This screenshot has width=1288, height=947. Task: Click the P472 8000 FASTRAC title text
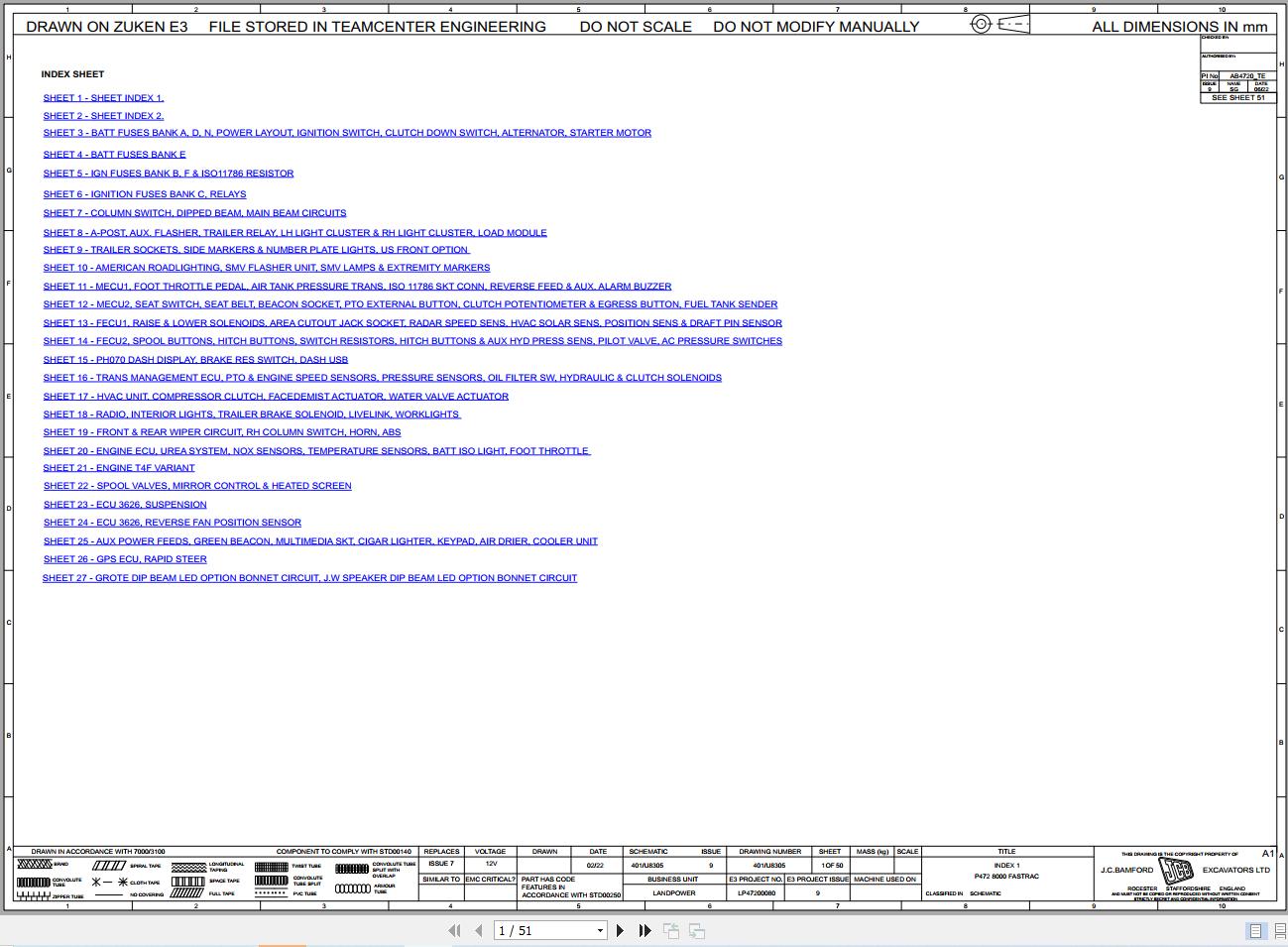click(1006, 877)
